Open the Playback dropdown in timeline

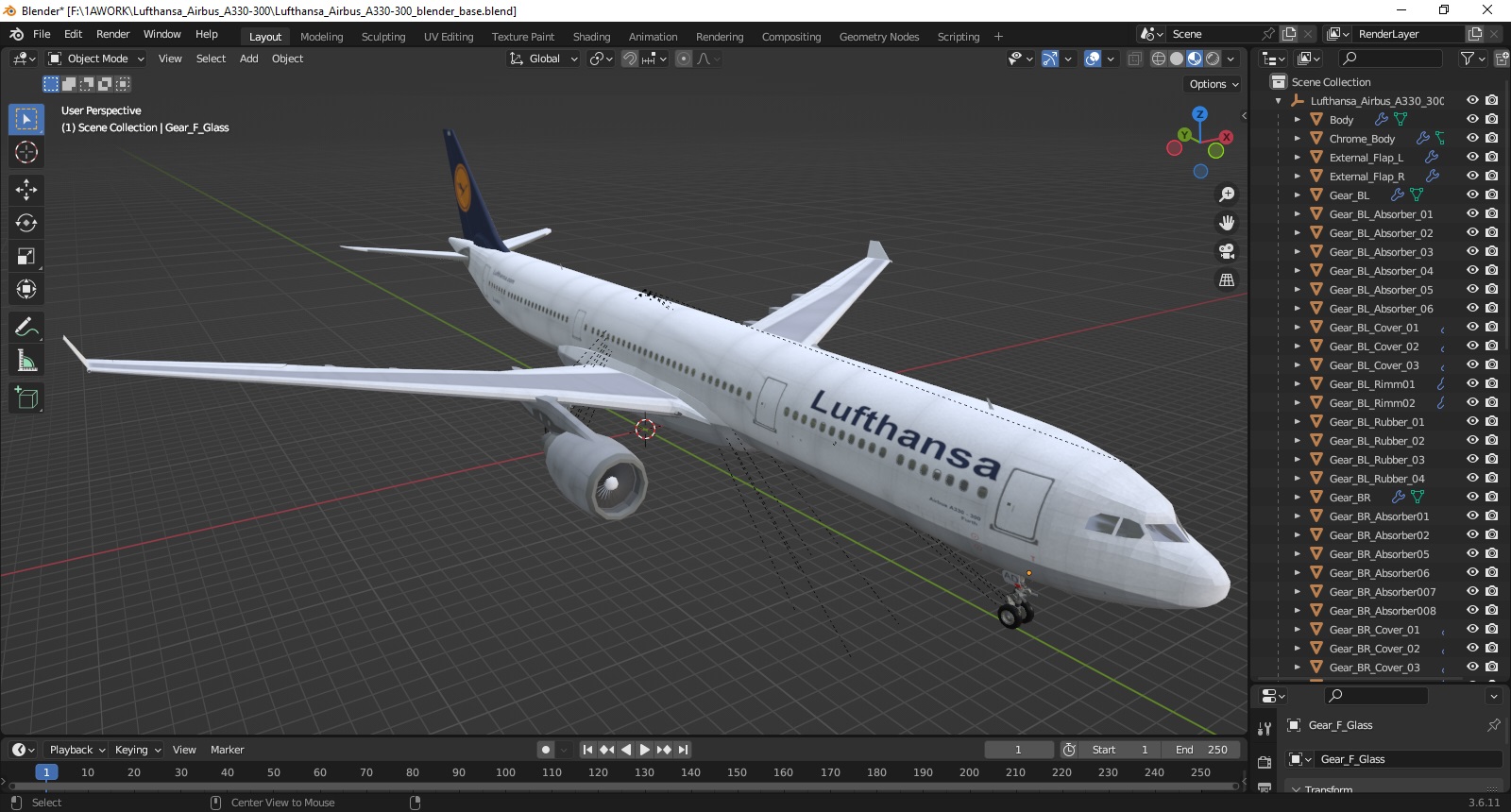(76, 750)
